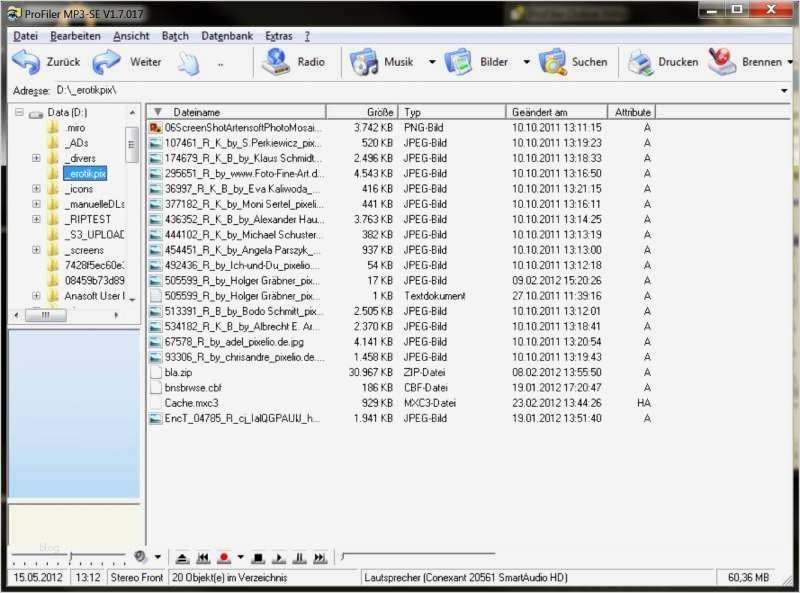Sort by Geändert am column header

tap(557, 112)
